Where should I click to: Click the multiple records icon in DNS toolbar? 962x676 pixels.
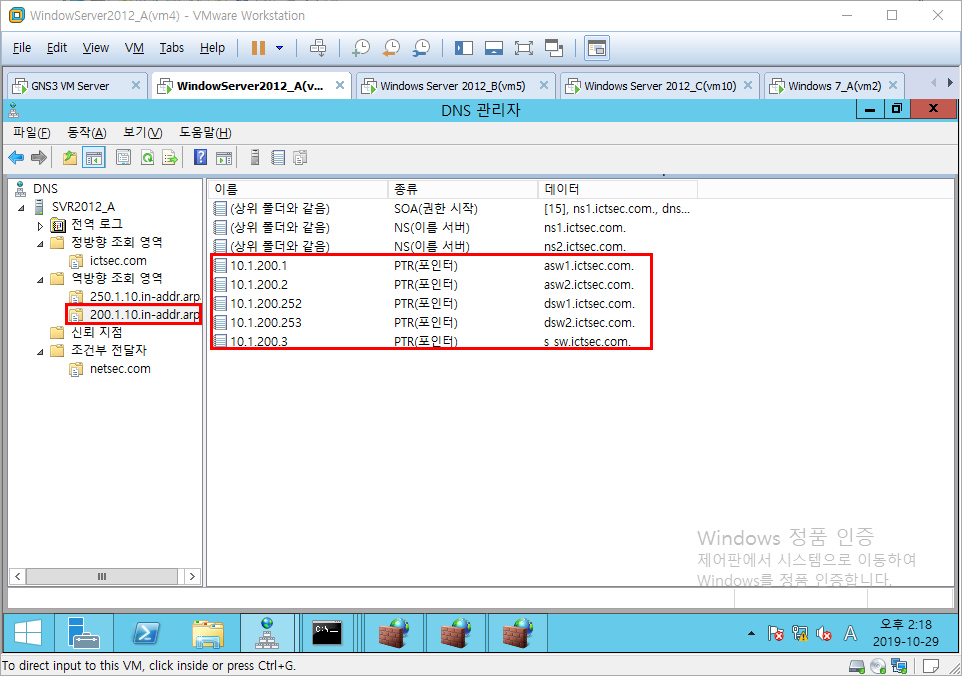300,158
